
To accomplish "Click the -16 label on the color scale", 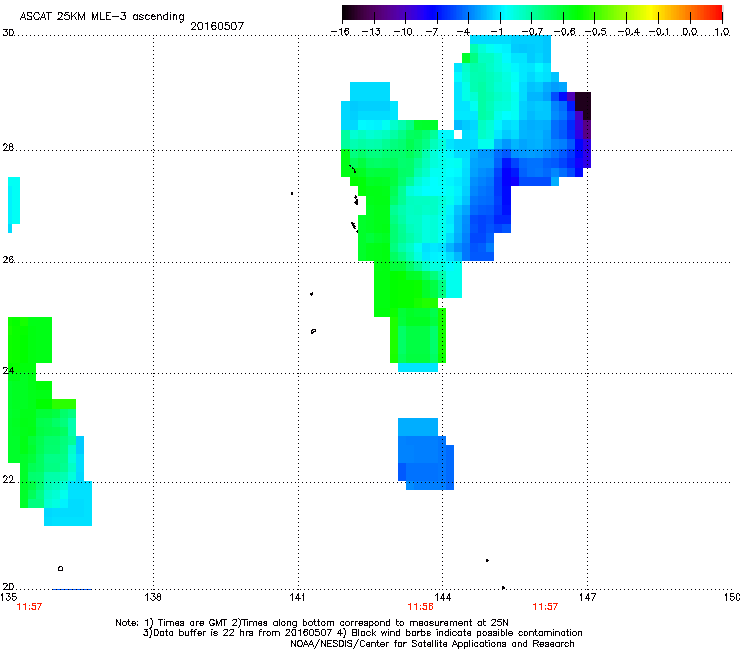I will coord(340,32).
